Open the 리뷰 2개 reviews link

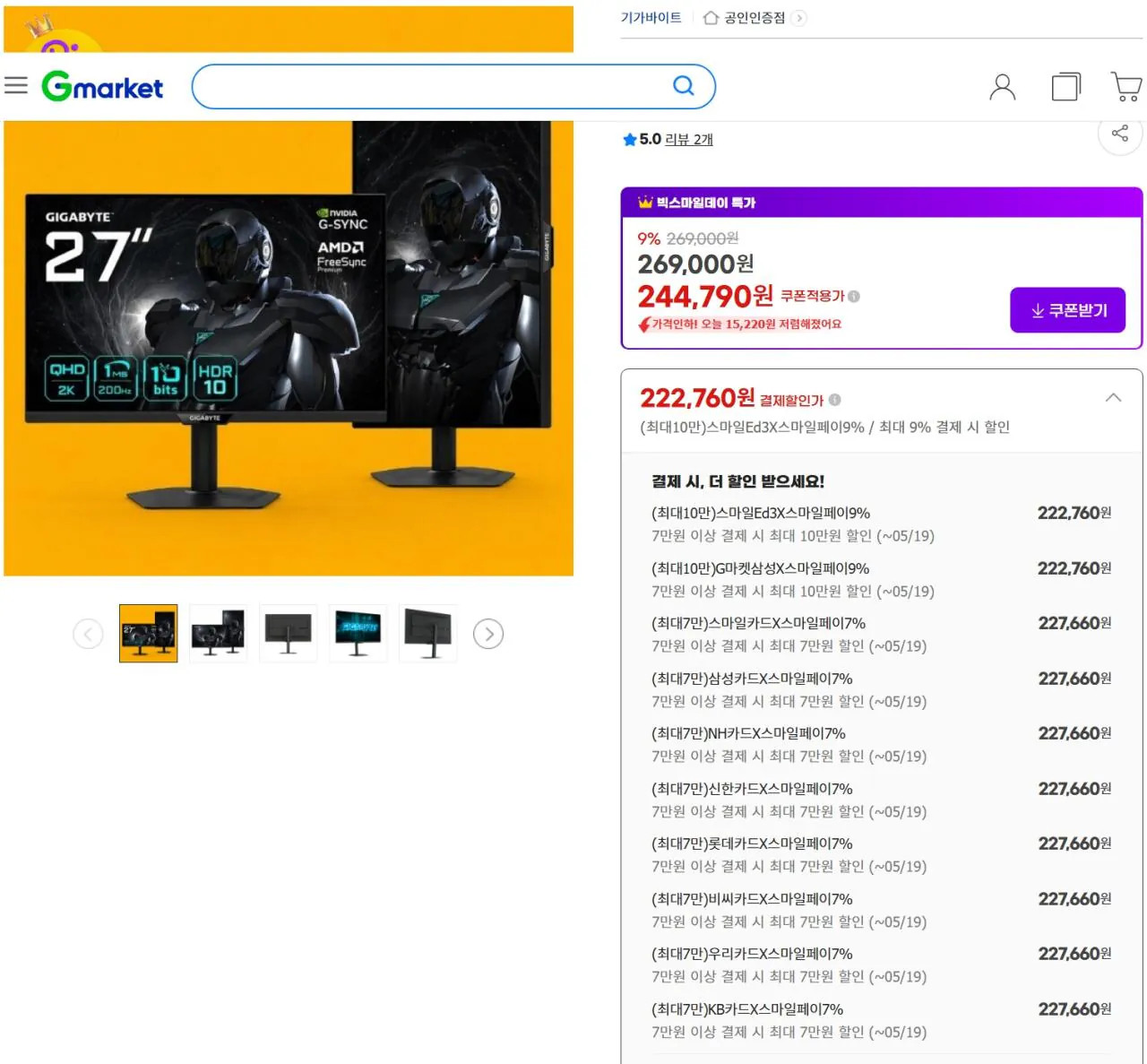tap(689, 140)
